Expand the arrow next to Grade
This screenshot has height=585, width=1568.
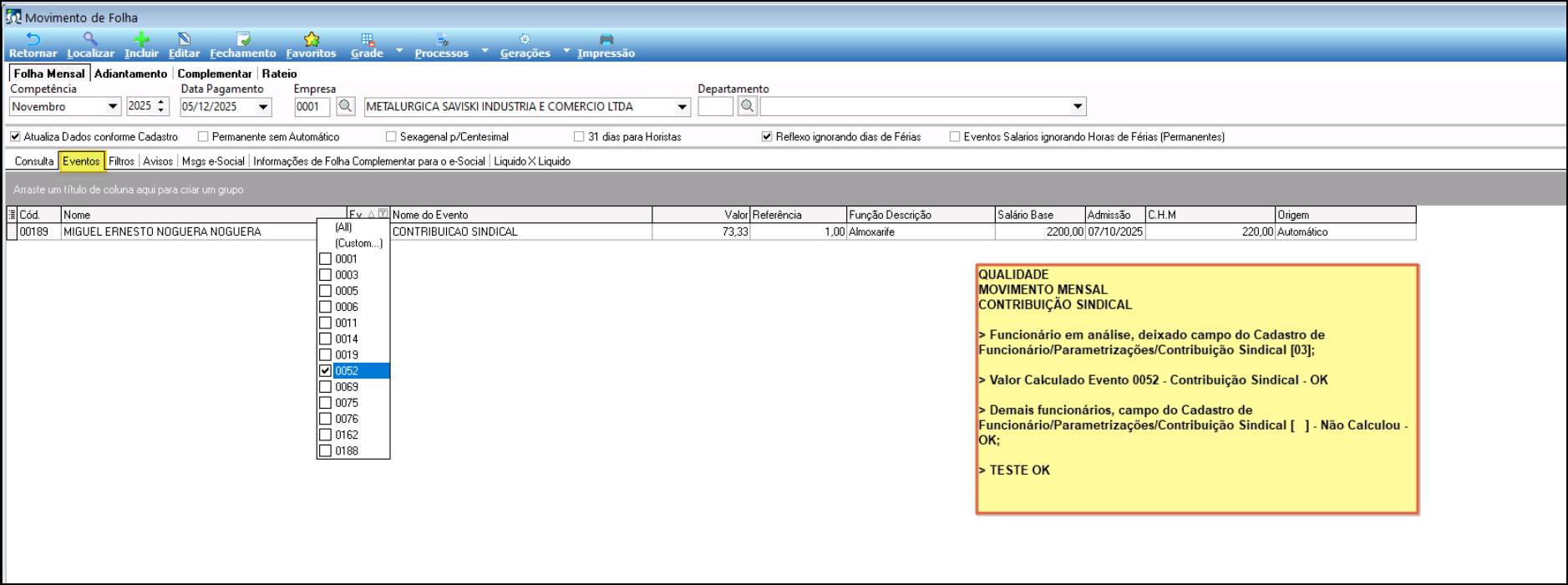click(x=399, y=51)
